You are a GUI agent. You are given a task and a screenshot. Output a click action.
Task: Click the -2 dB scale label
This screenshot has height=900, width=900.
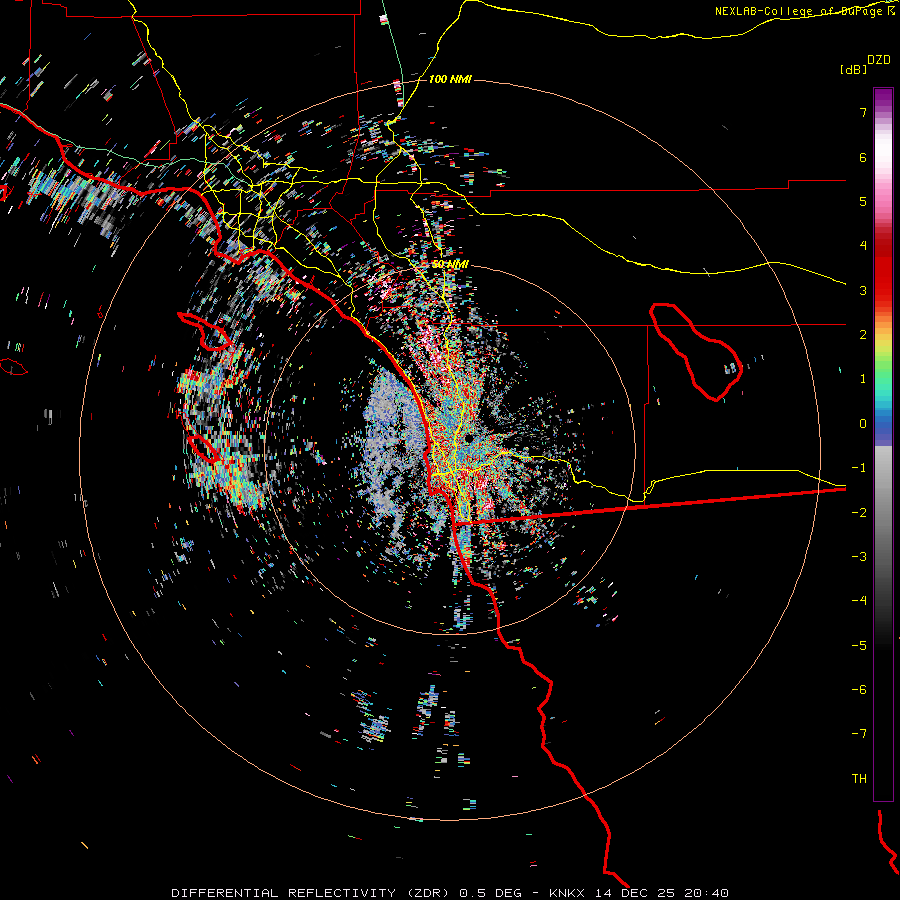[x=859, y=512]
